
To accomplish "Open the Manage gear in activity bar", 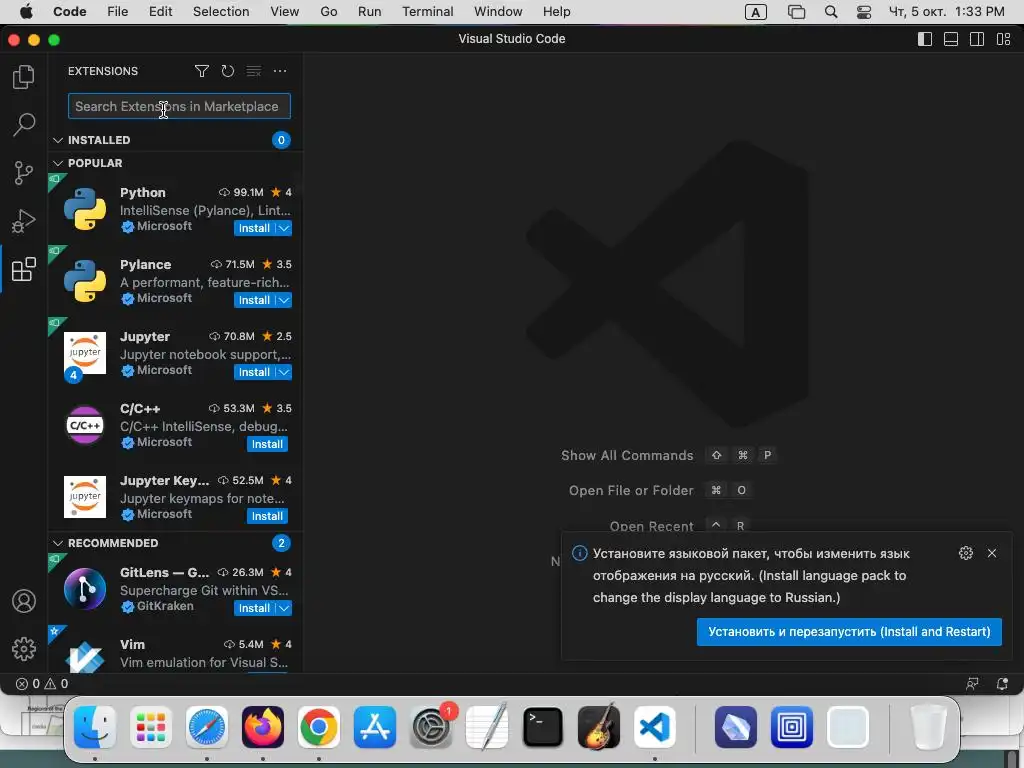I will coord(24,648).
